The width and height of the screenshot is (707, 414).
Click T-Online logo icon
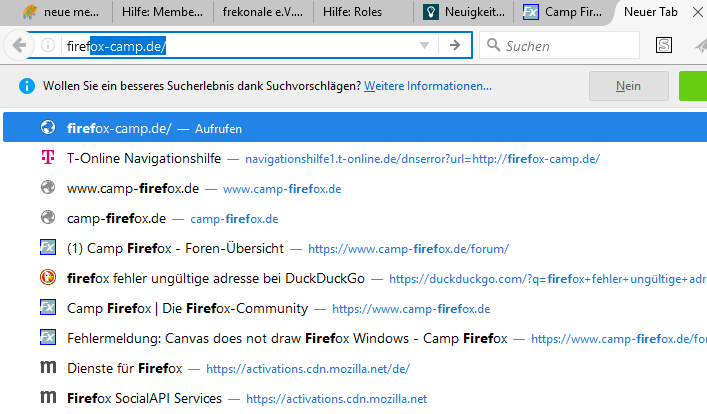[48, 157]
